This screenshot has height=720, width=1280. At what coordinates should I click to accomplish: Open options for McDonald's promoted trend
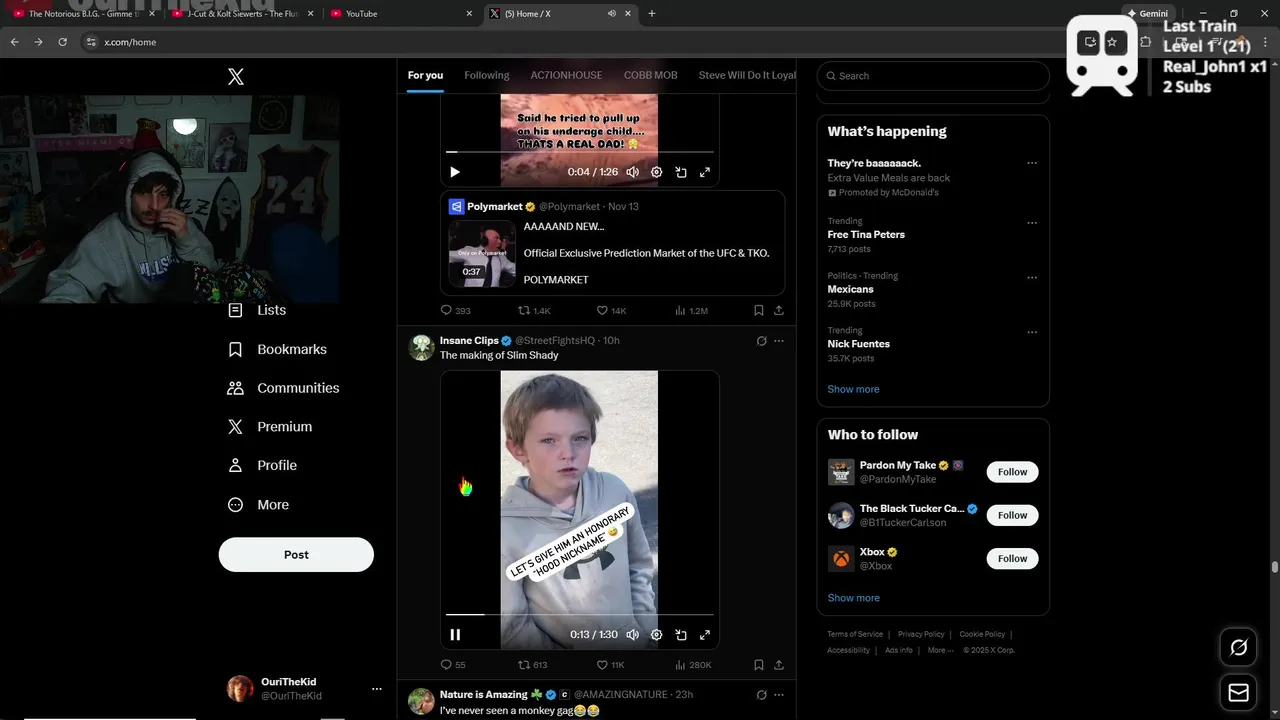(x=1032, y=163)
